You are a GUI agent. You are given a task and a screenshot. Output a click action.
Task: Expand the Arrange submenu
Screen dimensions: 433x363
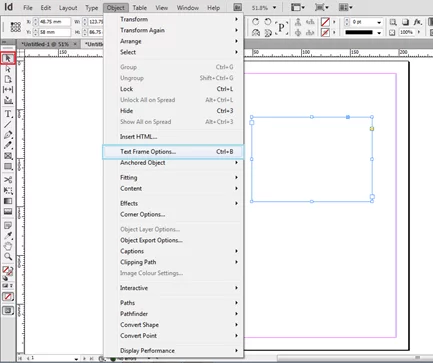[173, 41]
